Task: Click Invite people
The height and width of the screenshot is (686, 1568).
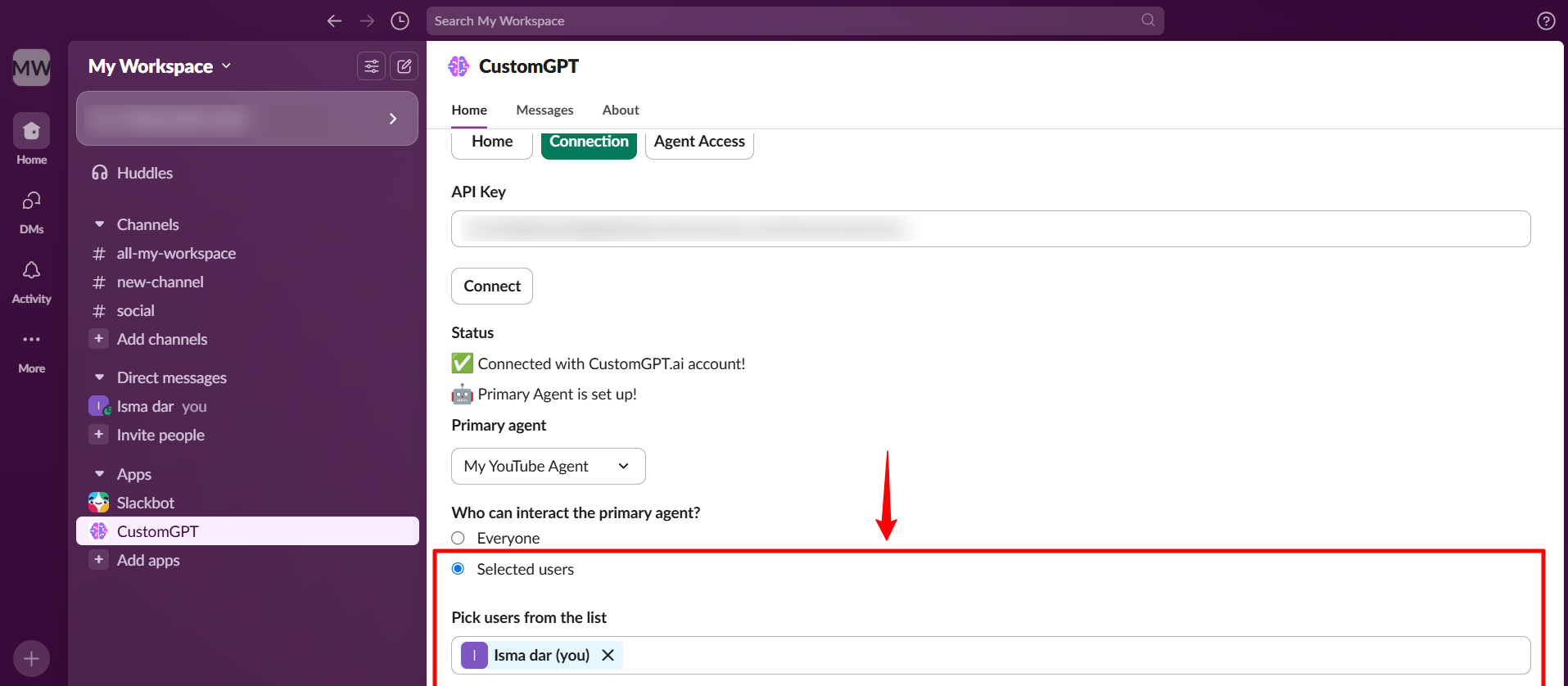Action: coord(160,435)
